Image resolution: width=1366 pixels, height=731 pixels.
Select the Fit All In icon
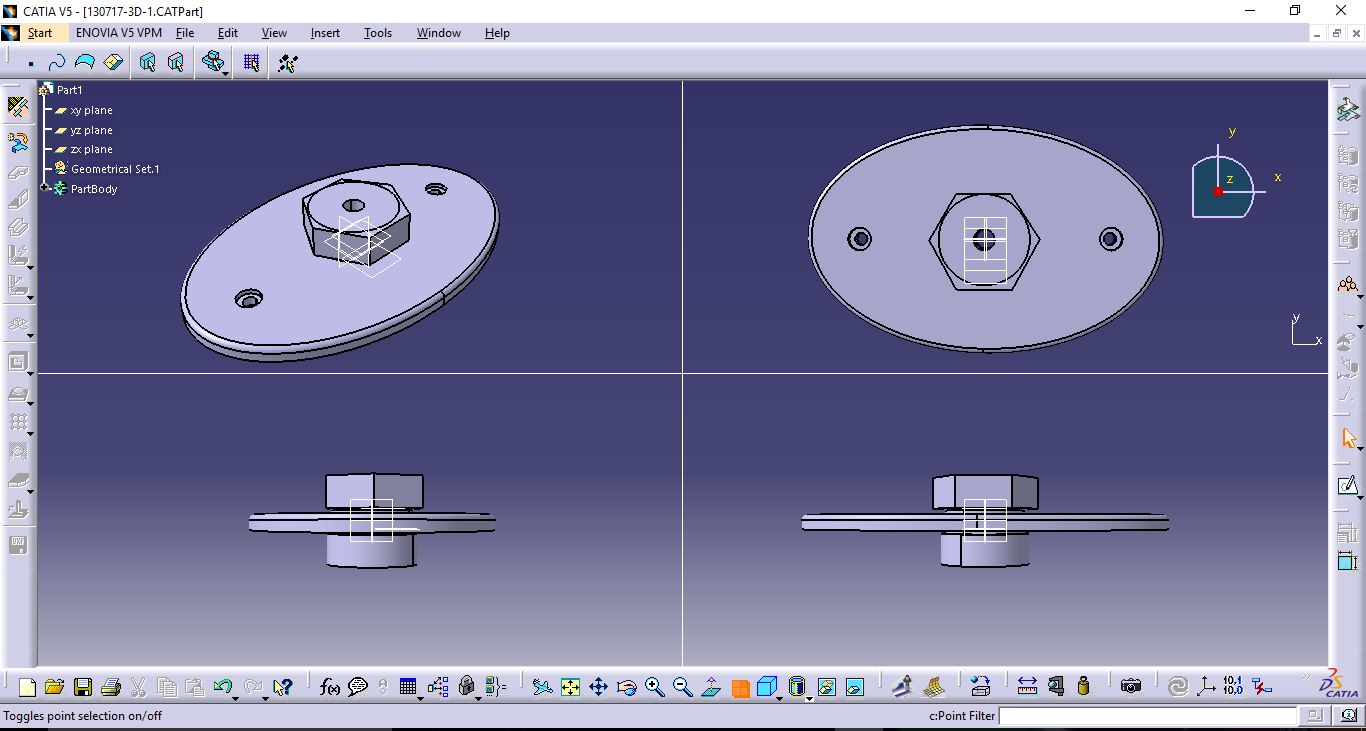pyautogui.click(x=570, y=687)
